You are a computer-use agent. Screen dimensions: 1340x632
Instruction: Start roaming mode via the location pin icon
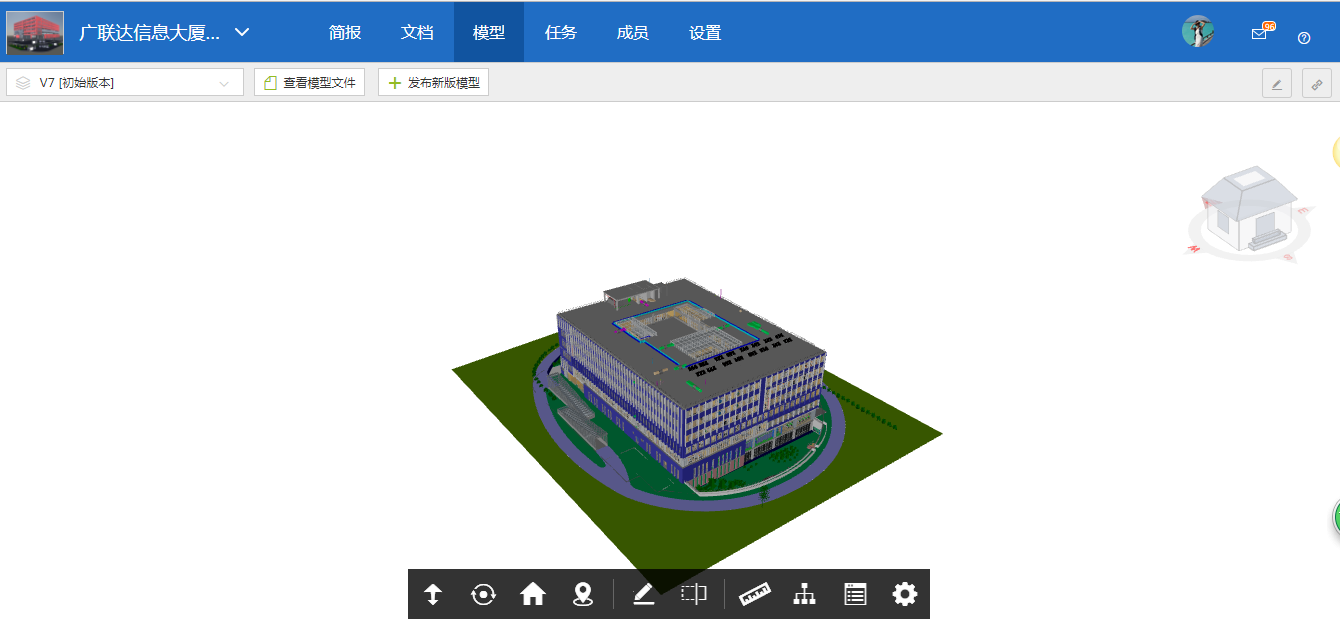(x=583, y=593)
